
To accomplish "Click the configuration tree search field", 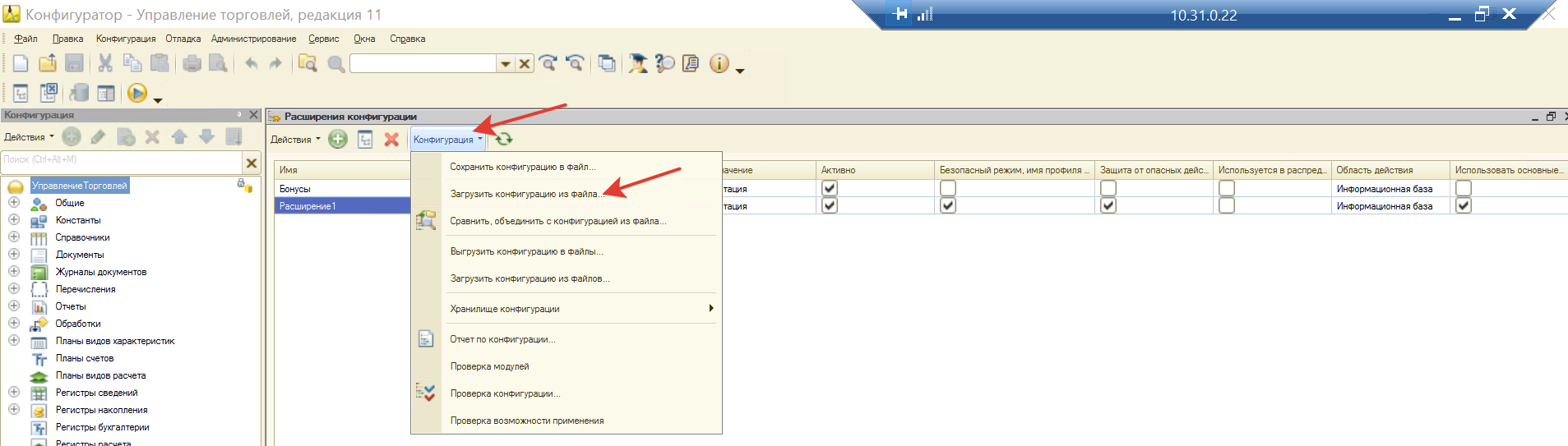I will click(x=121, y=161).
